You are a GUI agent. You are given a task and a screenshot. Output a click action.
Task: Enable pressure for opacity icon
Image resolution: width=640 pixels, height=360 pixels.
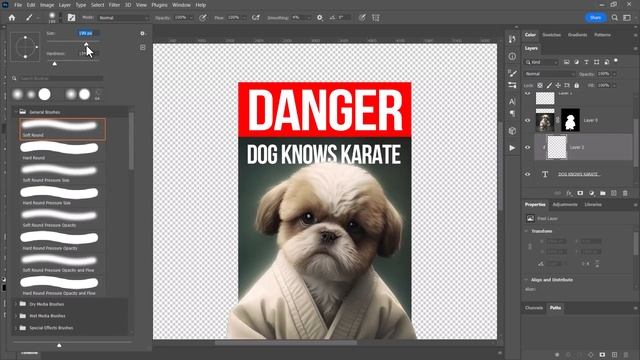click(x=203, y=18)
